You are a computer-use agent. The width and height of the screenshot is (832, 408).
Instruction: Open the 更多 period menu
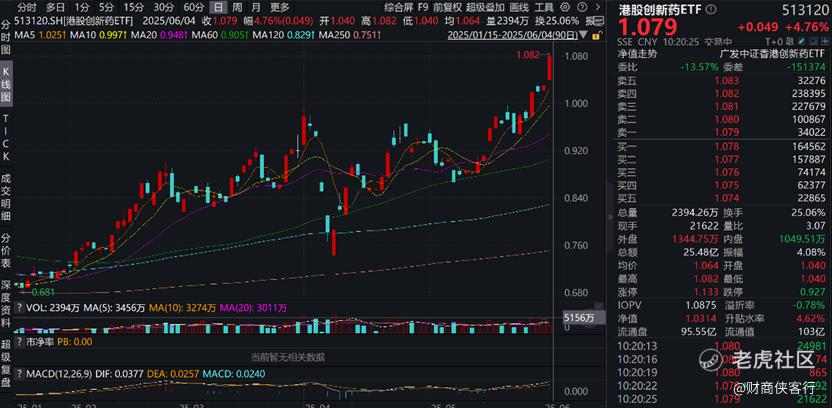[x=280, y=7]
